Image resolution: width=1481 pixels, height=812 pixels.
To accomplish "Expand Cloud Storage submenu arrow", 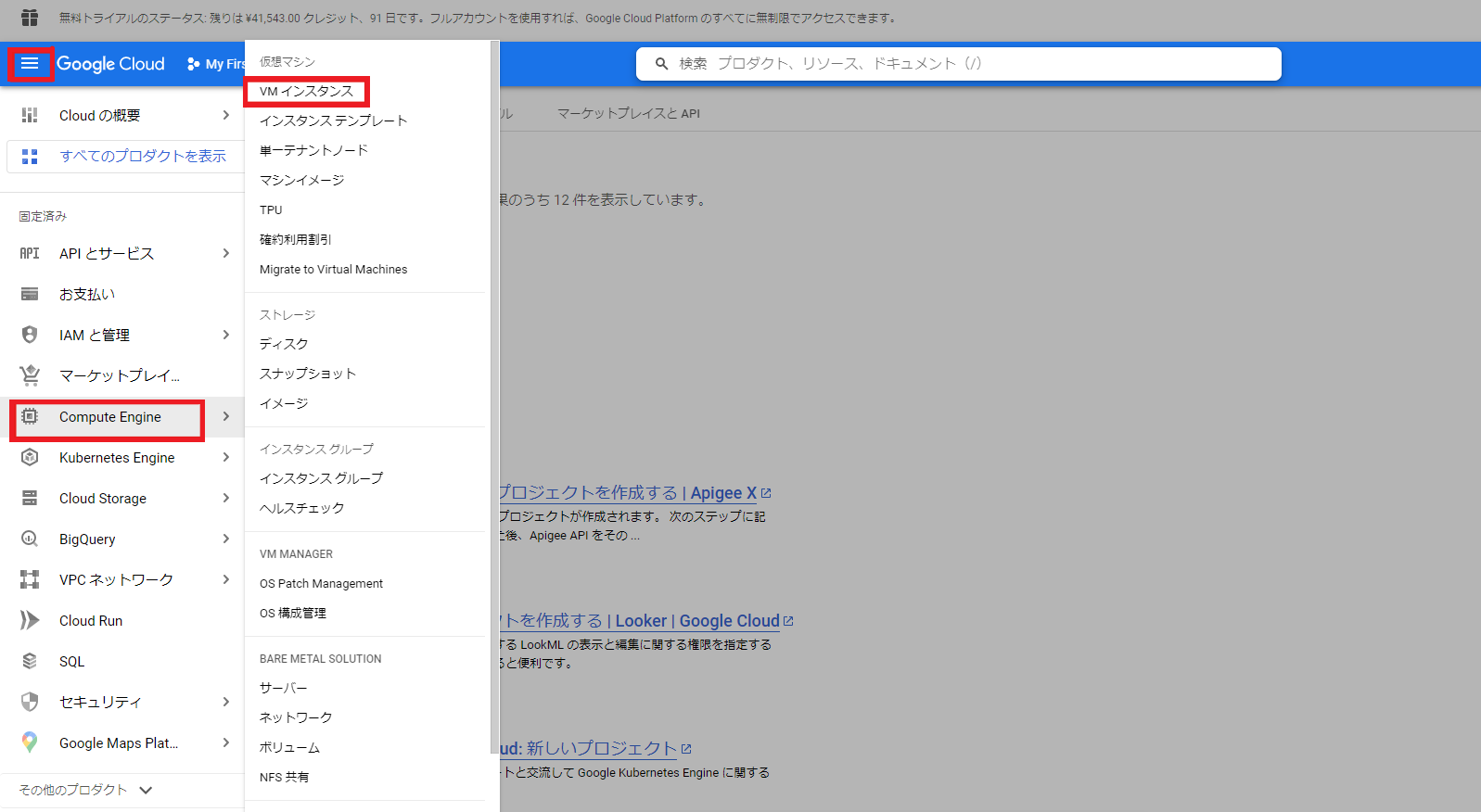I will pyautogui.click(x=225, y=498).
